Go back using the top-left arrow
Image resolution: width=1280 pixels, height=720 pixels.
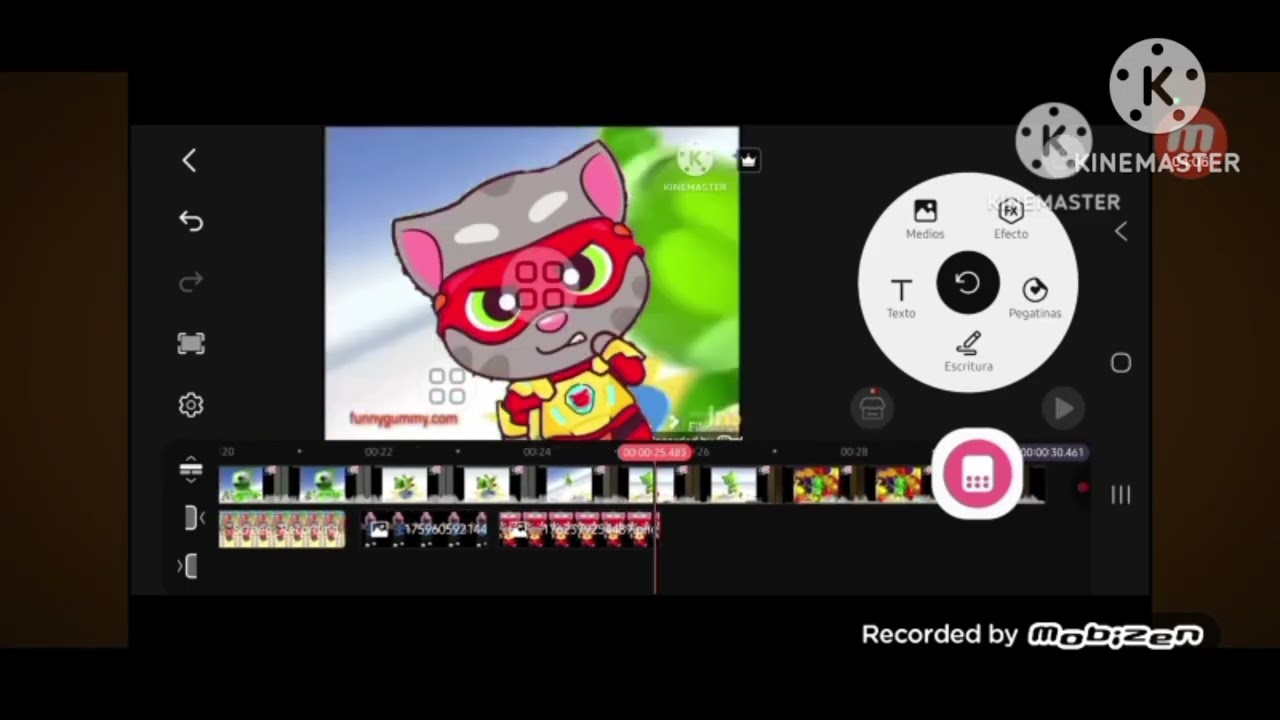point(189,160)
